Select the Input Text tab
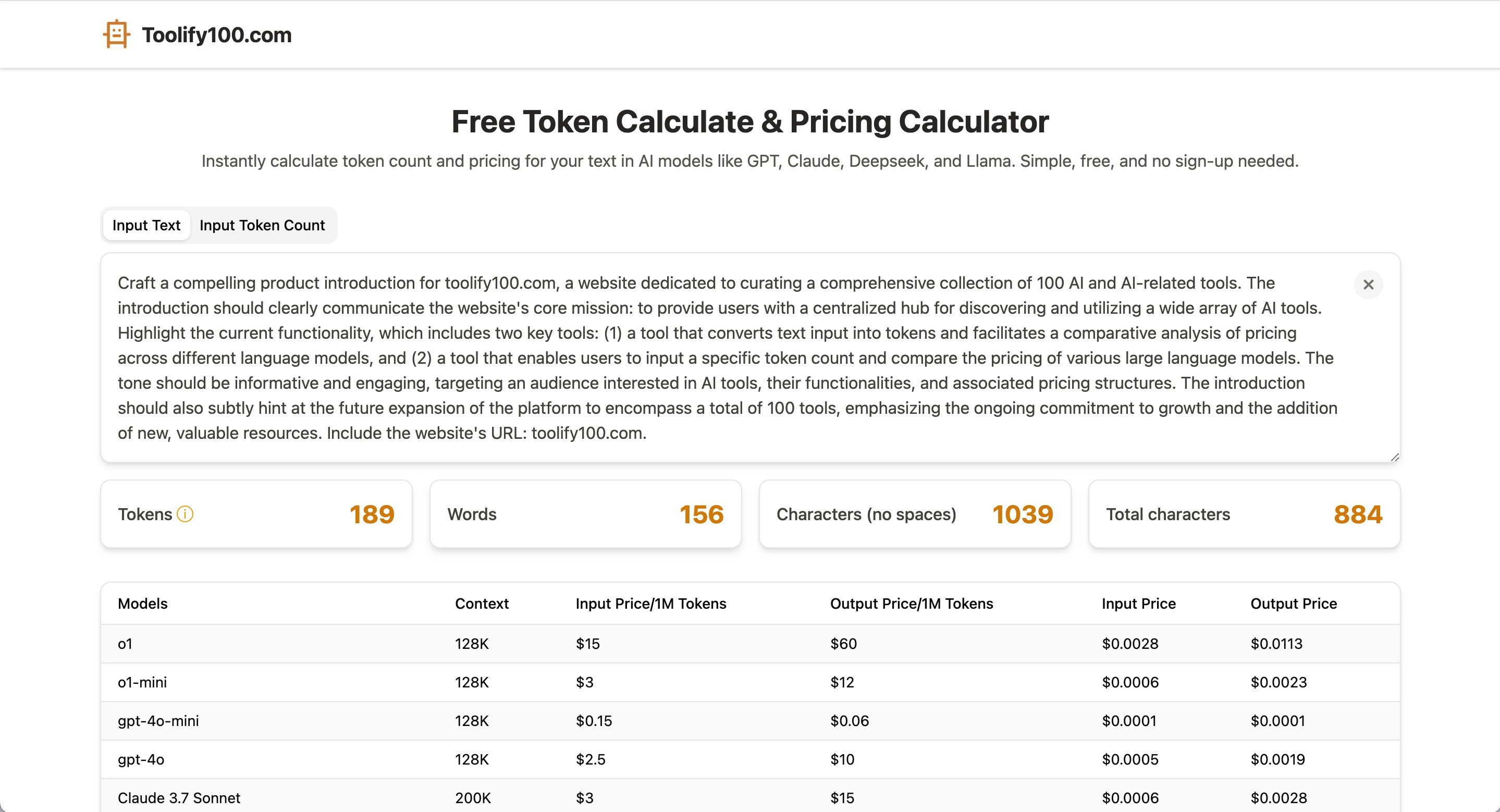Viewport: 1500px width, 812px height. coord(146,225)
